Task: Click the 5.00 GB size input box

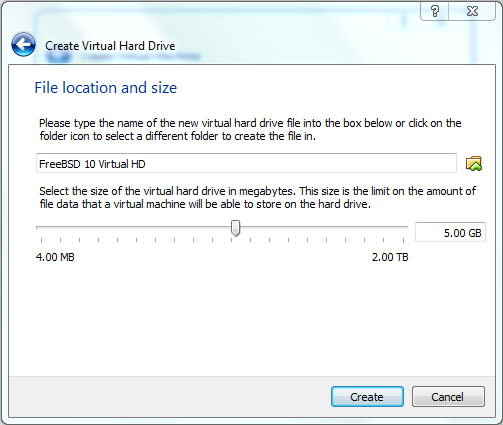Action: point(450,232)
